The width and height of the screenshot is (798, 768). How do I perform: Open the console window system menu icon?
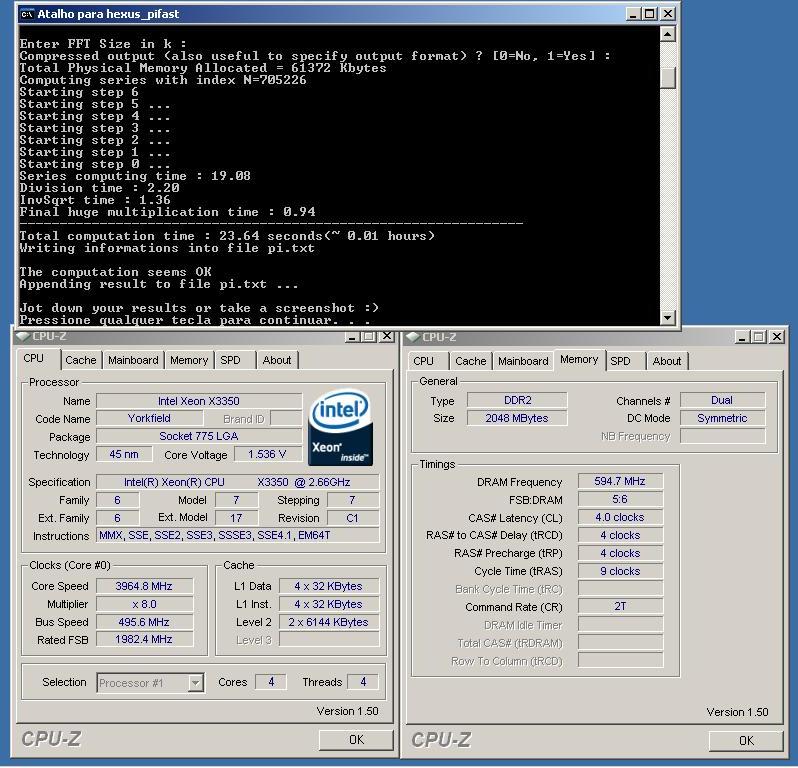(x=26, y=14)
